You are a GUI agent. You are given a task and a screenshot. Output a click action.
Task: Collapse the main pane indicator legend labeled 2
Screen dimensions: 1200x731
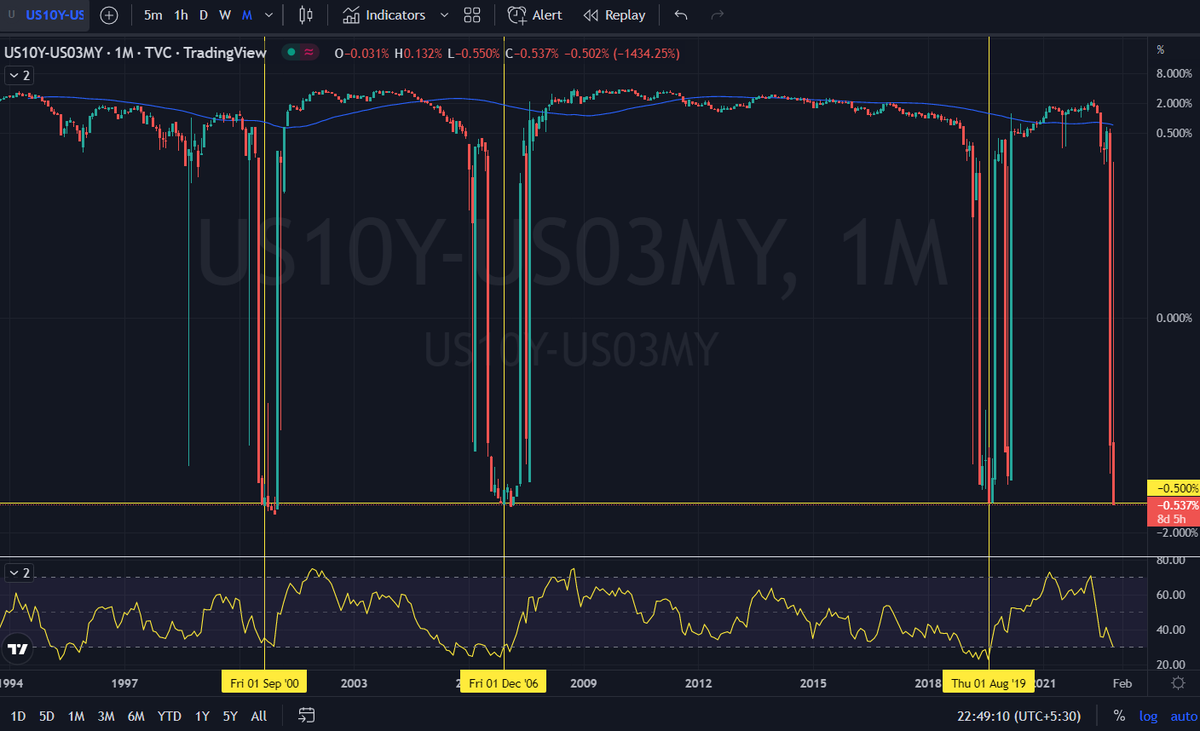19,74
